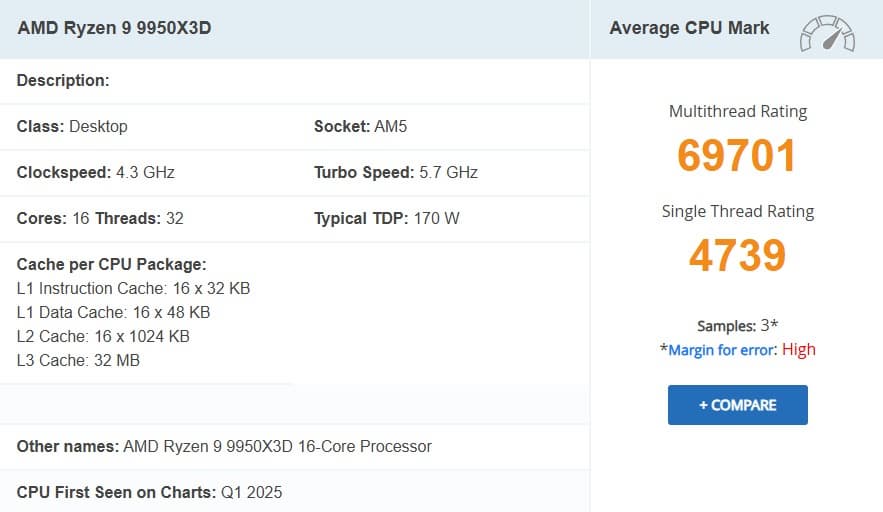Select the AMD Ryzen 9 9950X3D heading
The image size is (883, 512).
coord(114,28)
